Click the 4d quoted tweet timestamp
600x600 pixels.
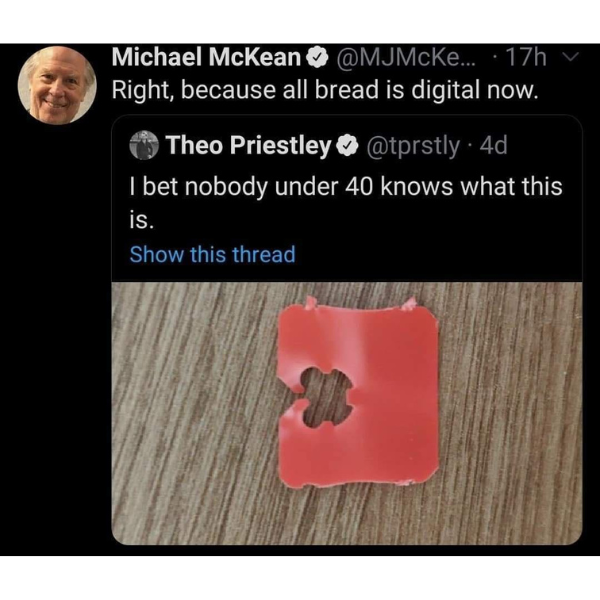point(493,145)
